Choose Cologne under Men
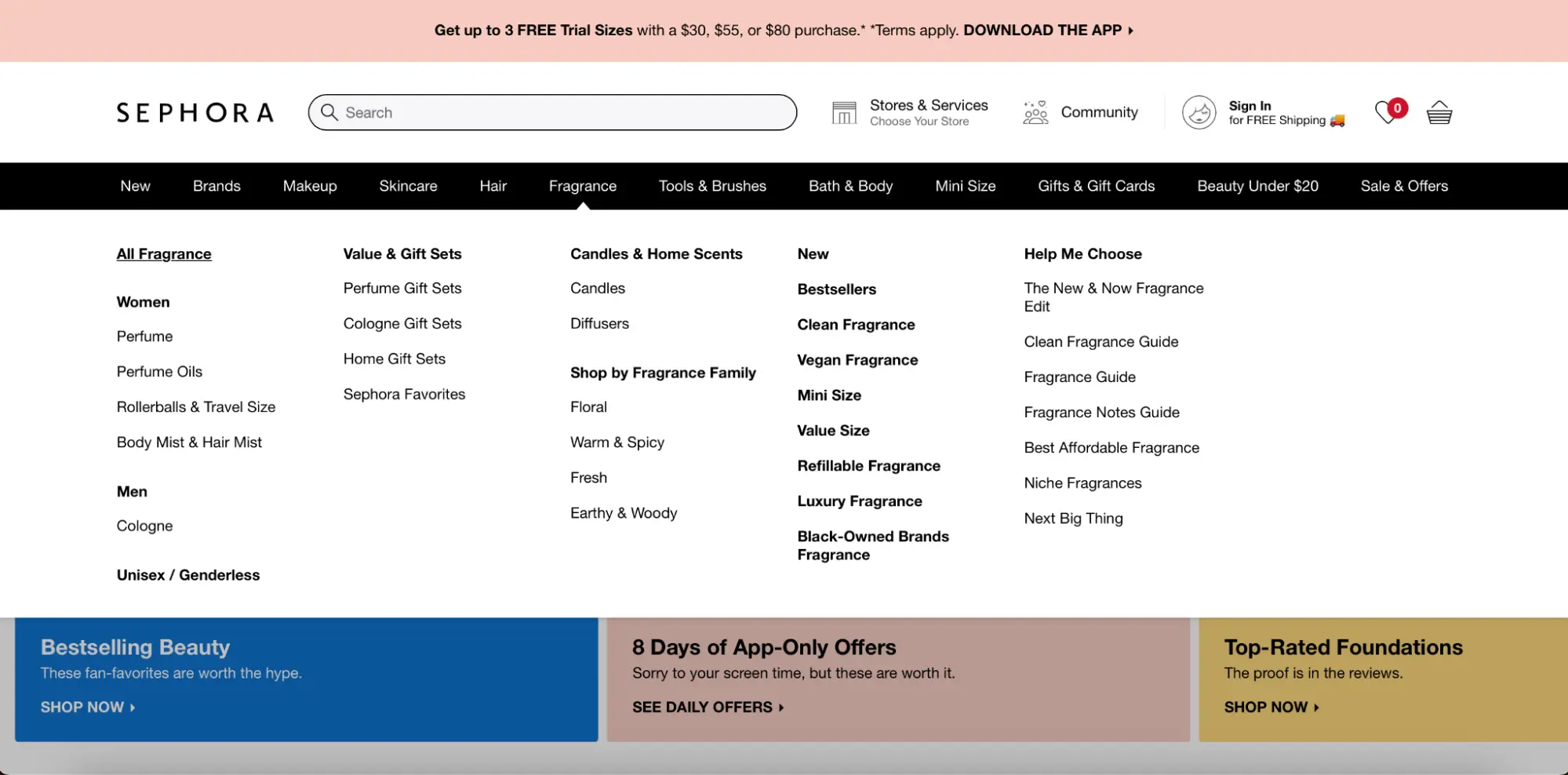Screen dimensions: 1568x775 tap(144, 526)
